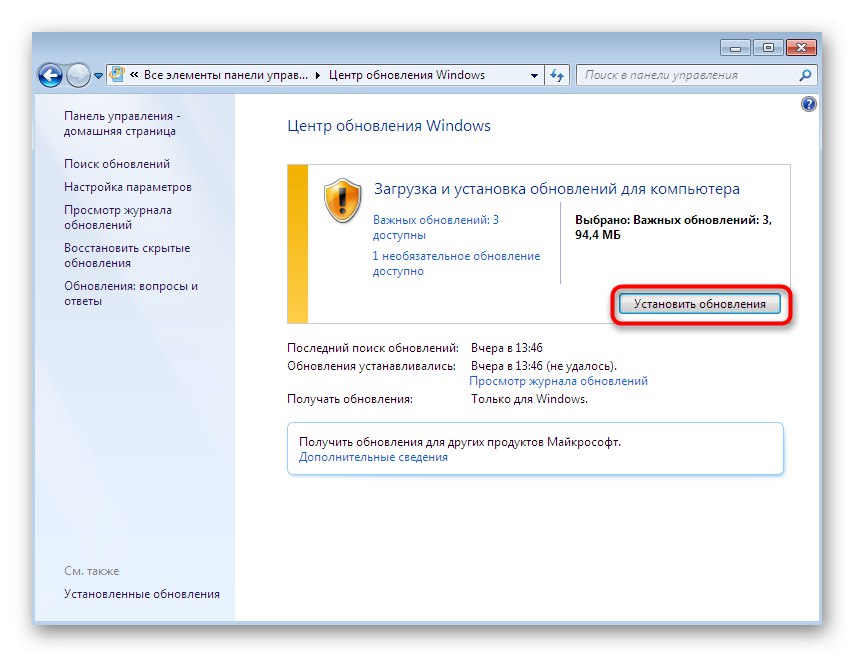Image resolution: width=854 pixels, height=657 pixels.
Task: Click 'Только для Windows.' value
Action: (x=529, y=399)
